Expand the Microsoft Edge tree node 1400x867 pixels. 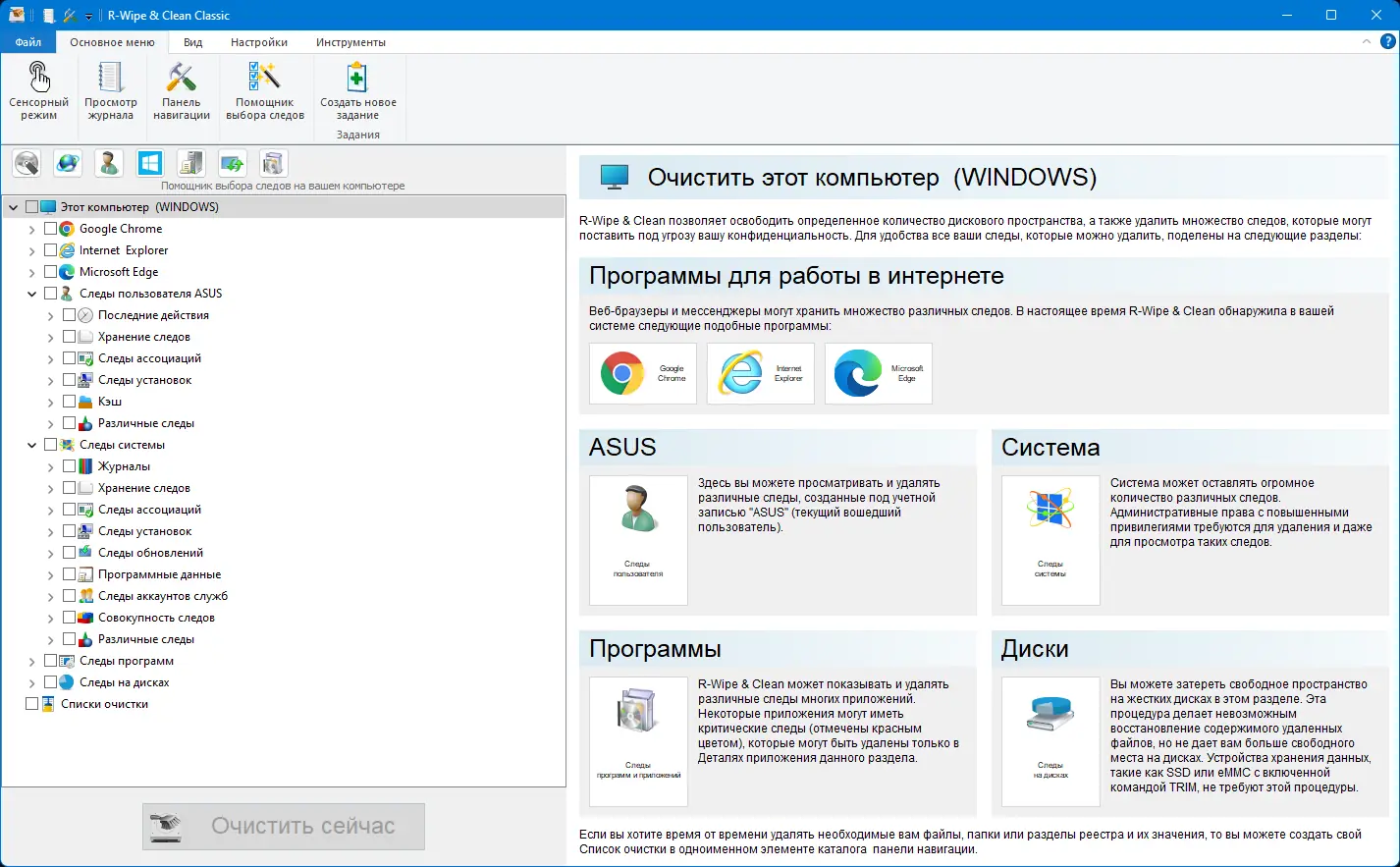click(30, 271)
